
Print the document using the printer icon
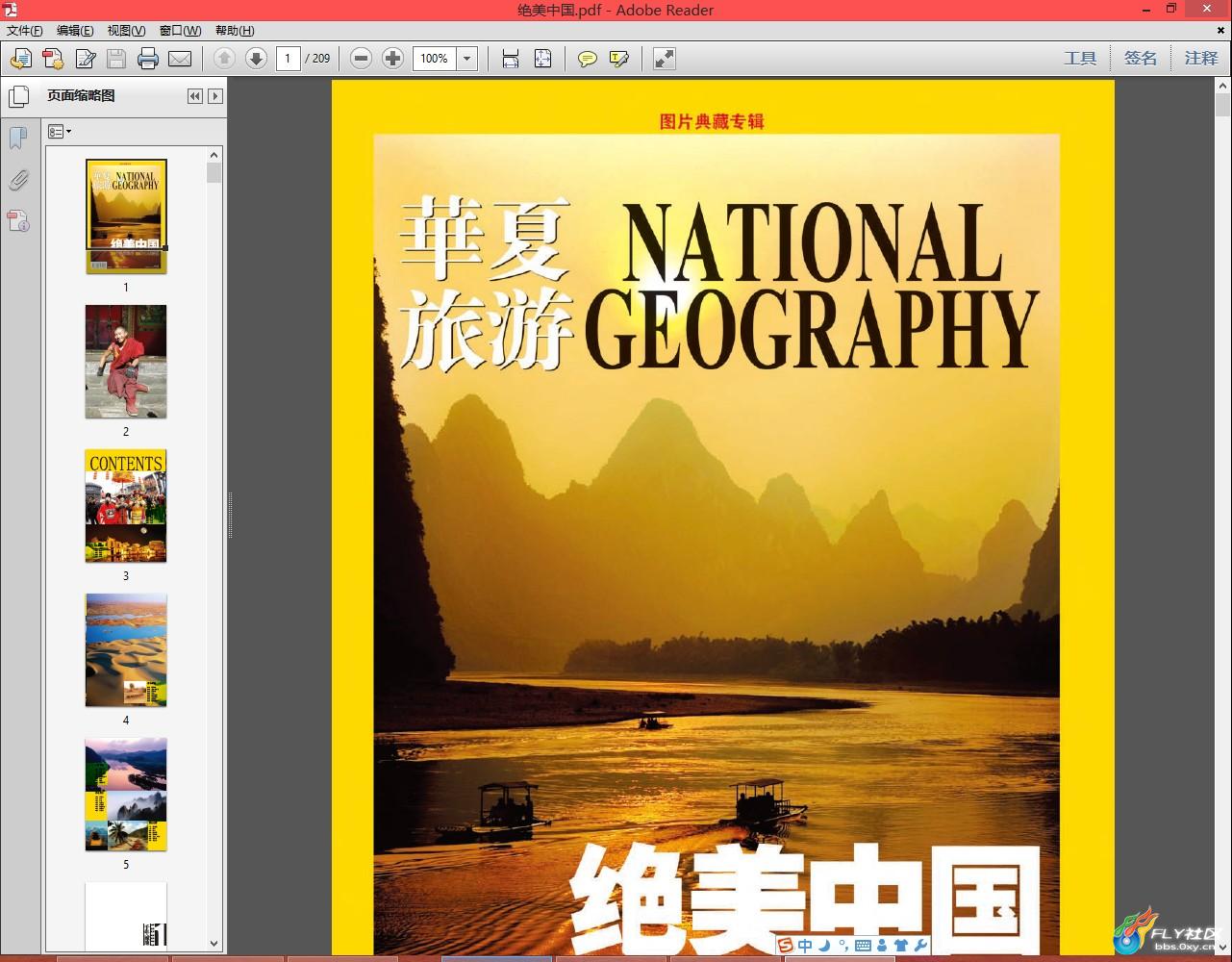pos(148,59)
